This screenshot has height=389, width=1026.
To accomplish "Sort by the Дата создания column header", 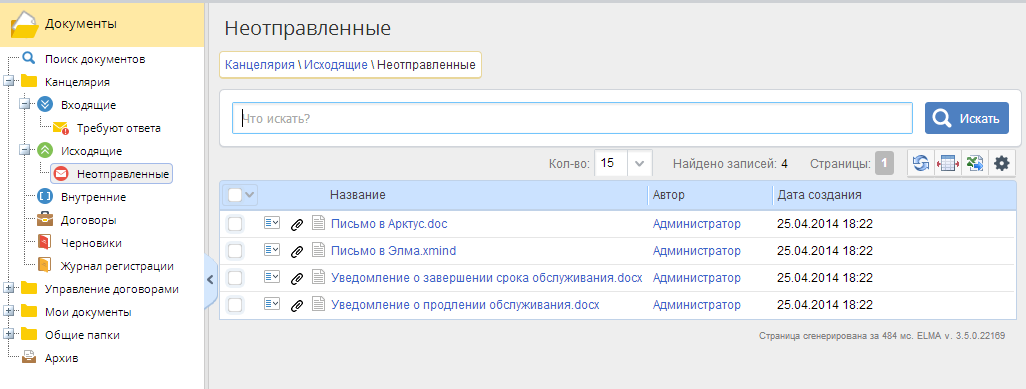I will pos(819,194).
